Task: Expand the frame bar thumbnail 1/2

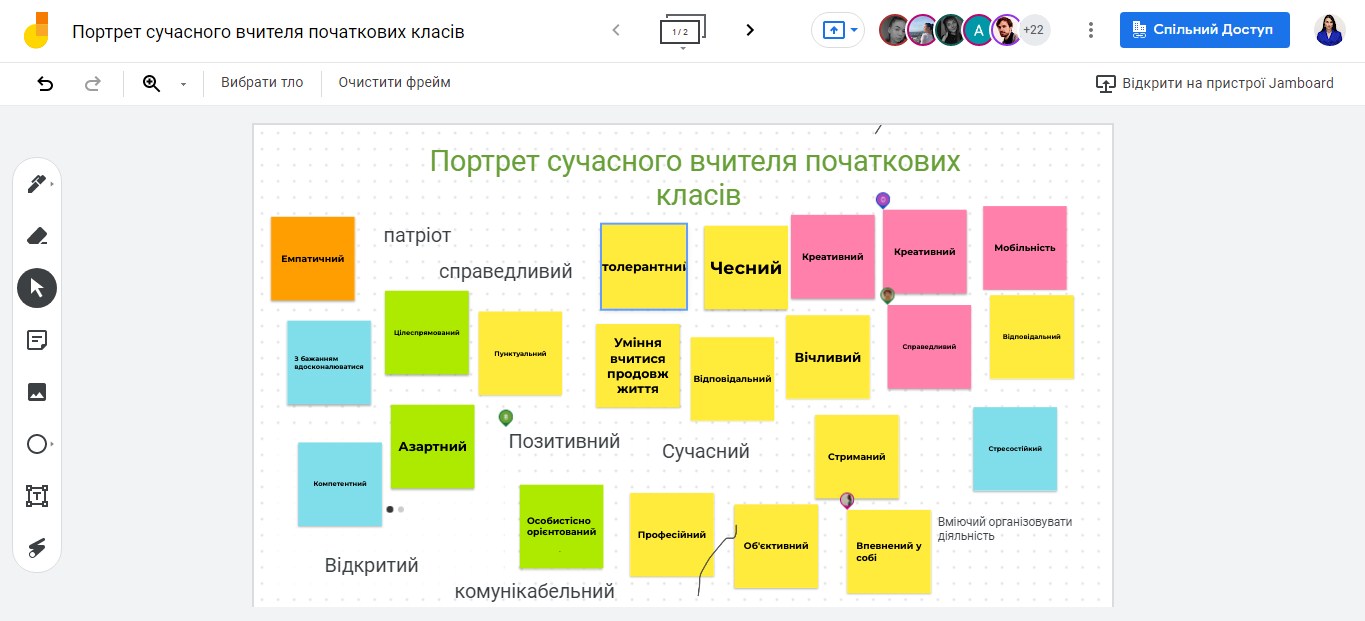Action: click(x=682, y=32)
